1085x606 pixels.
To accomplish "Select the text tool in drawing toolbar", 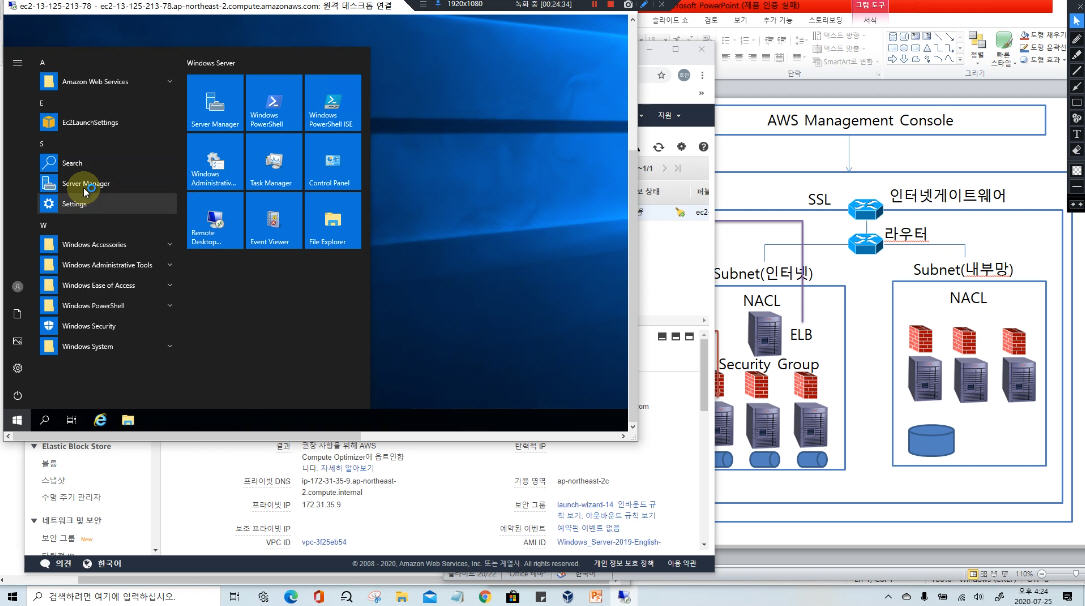I will tap(1077, 134).
